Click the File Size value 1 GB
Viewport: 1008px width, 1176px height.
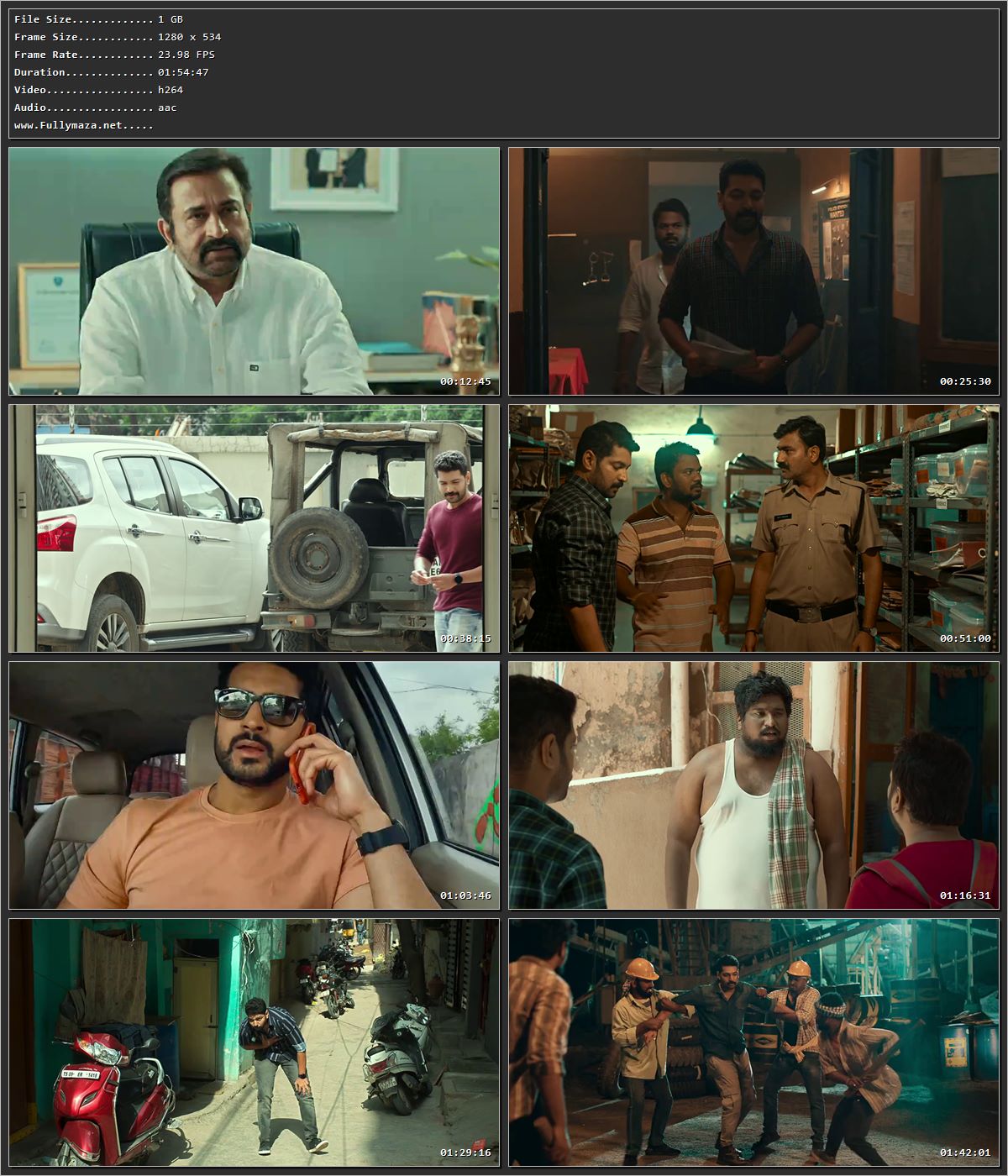tap(171, 19)
